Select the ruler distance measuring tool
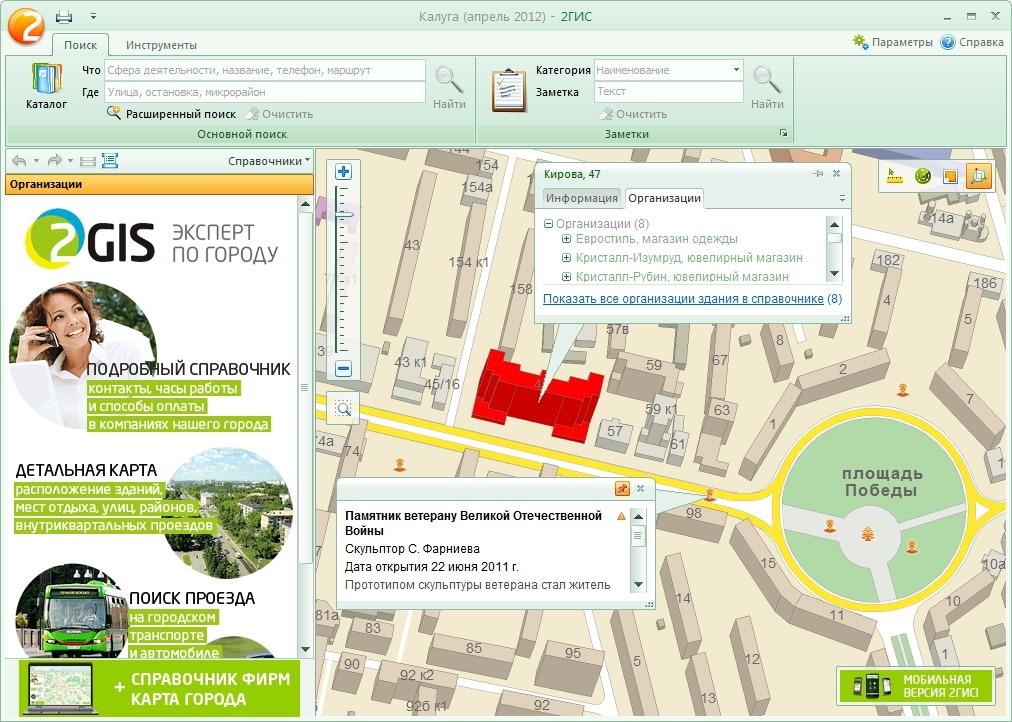 (895, 176)
